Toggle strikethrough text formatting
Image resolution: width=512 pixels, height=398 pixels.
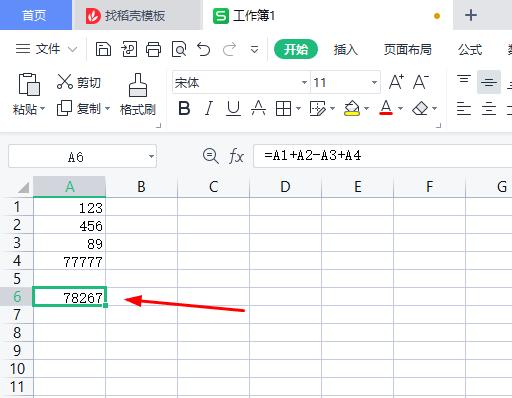[x=258, y=108]
